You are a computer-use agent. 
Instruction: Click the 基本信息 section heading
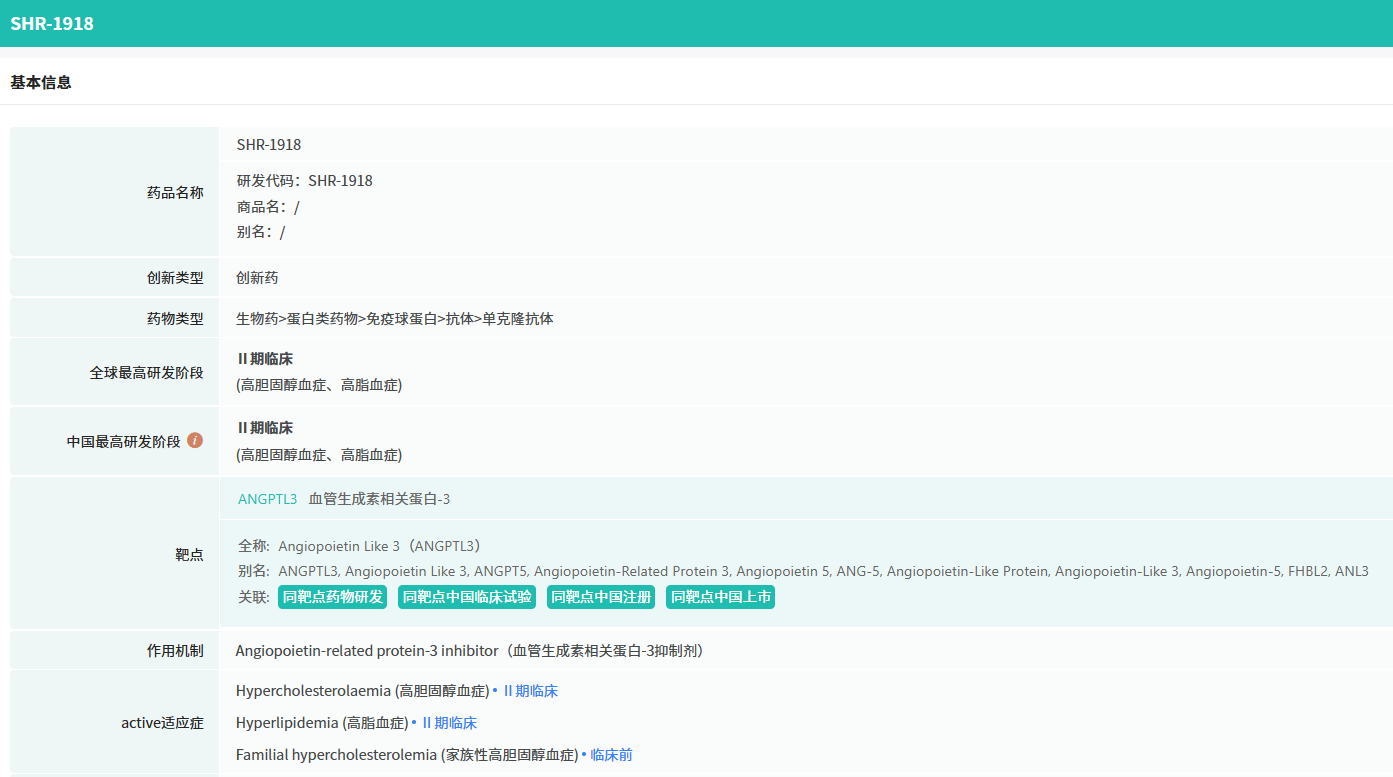(41, 82)
